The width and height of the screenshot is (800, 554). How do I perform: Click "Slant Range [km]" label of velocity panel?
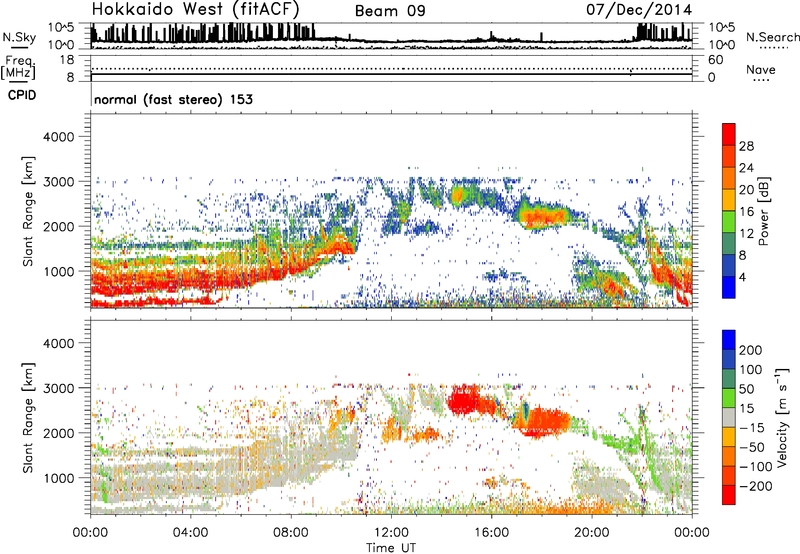coord(28,418)
